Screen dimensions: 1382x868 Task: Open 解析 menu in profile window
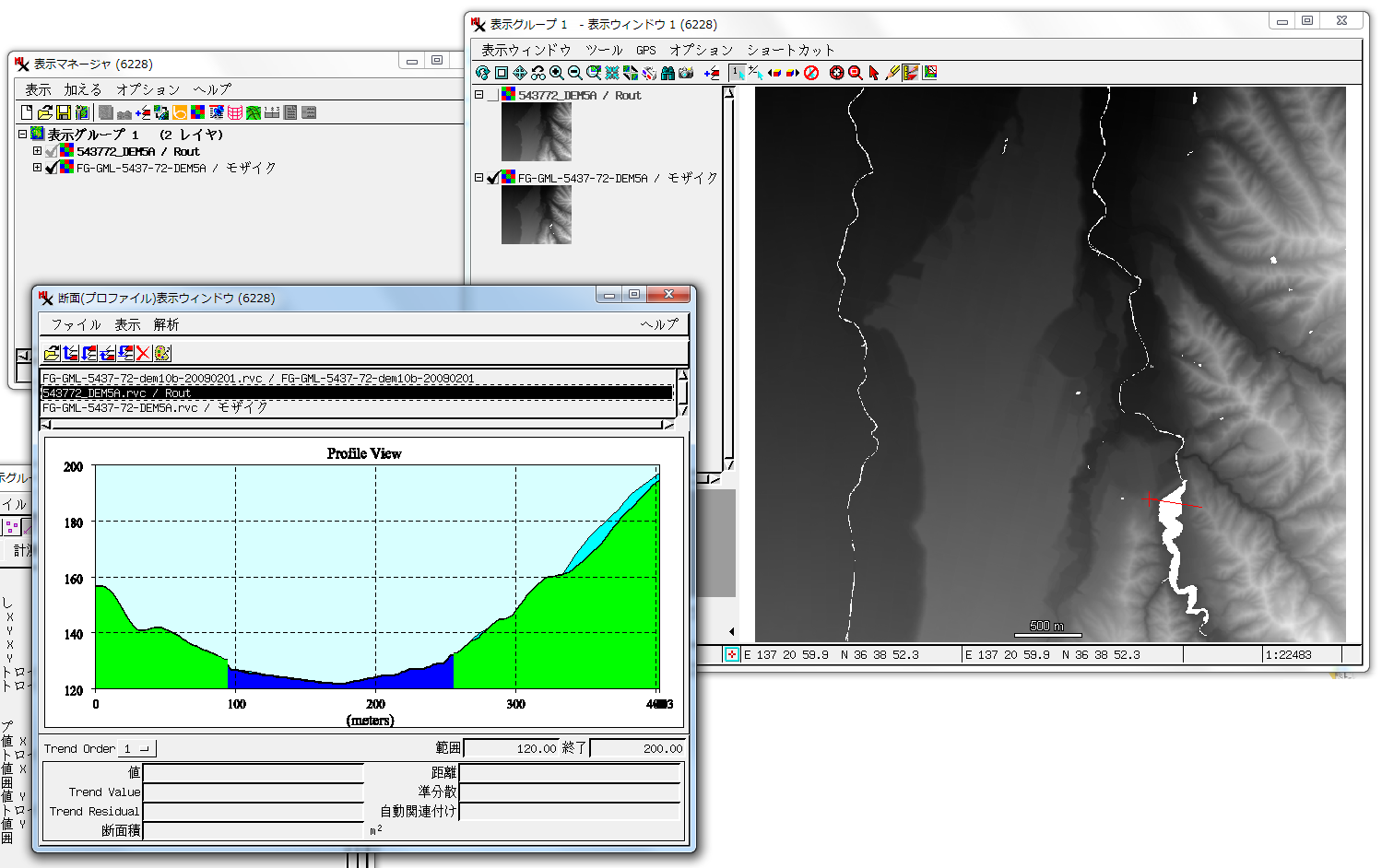pyautogui.click(x=166, y=324)
